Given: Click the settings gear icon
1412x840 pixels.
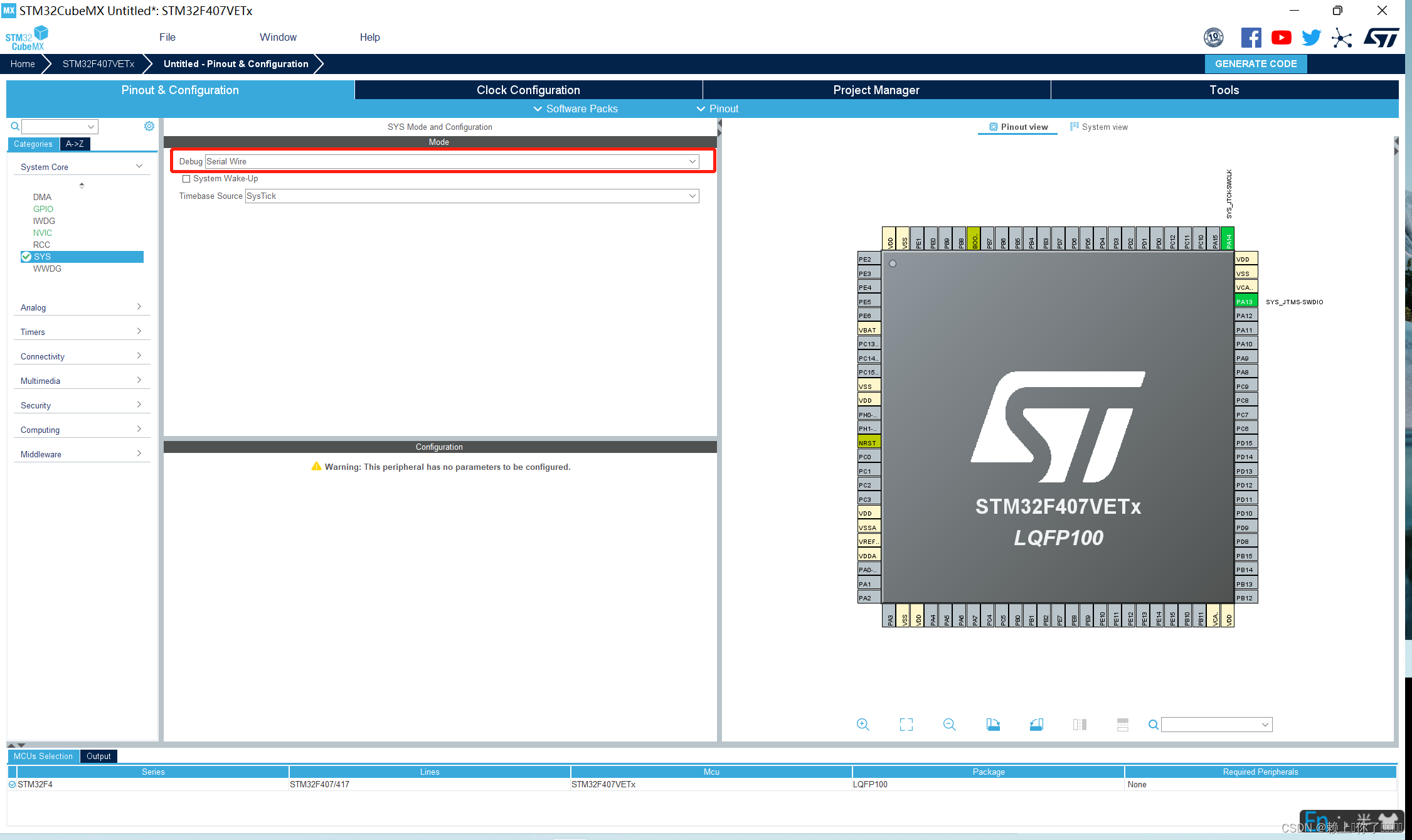Looking at the screenshot, I should tap(149, 126).
